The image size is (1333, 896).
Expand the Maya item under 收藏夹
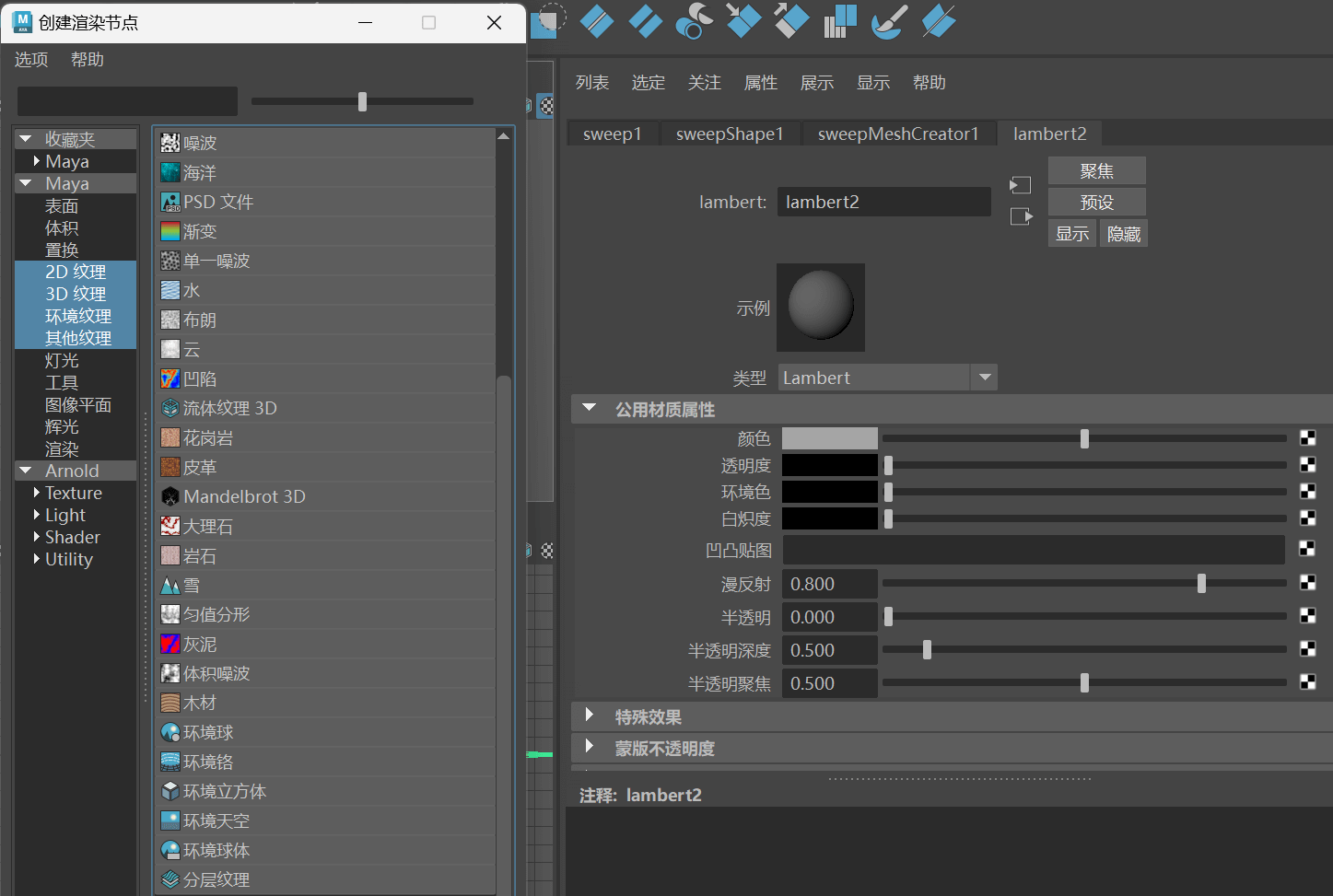[36, 161]
